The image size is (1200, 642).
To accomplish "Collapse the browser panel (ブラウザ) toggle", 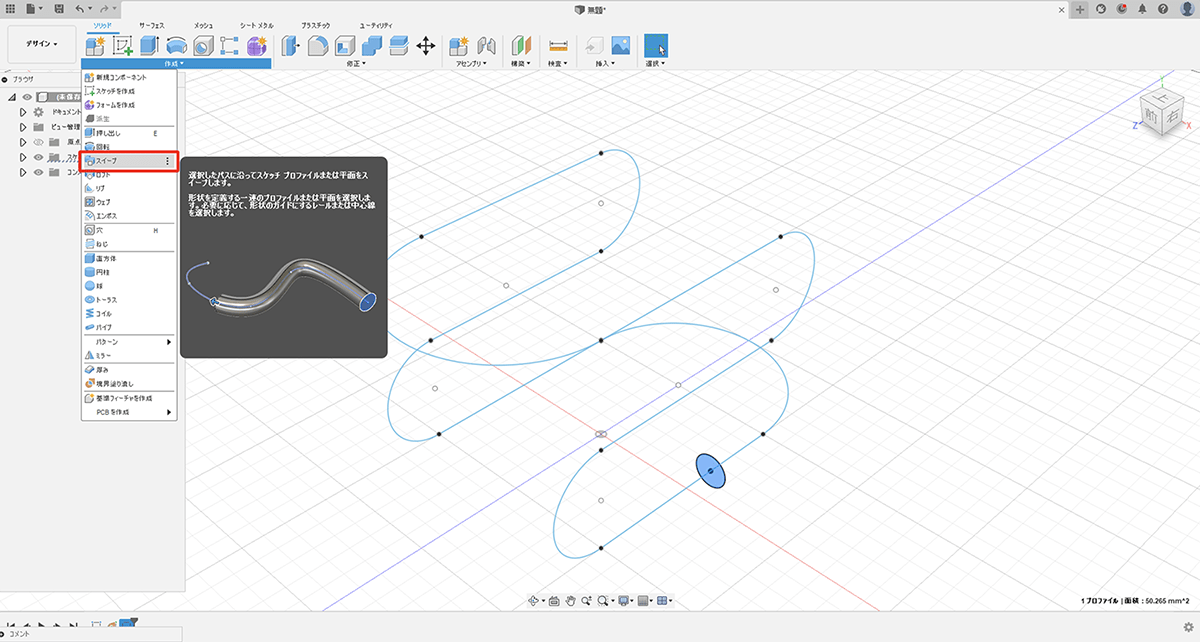I will point(5,78).
